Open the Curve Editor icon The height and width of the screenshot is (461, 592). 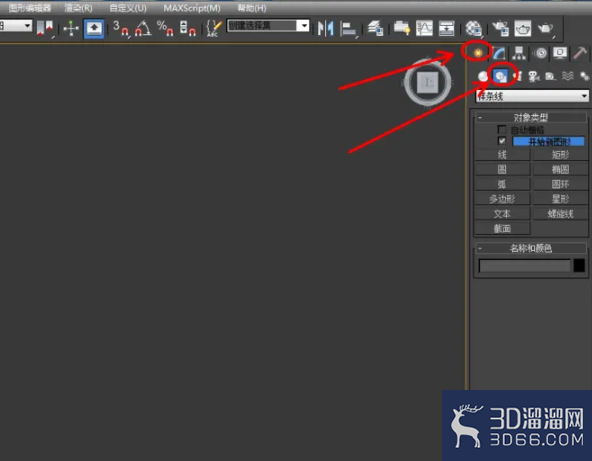coord(424,28)
